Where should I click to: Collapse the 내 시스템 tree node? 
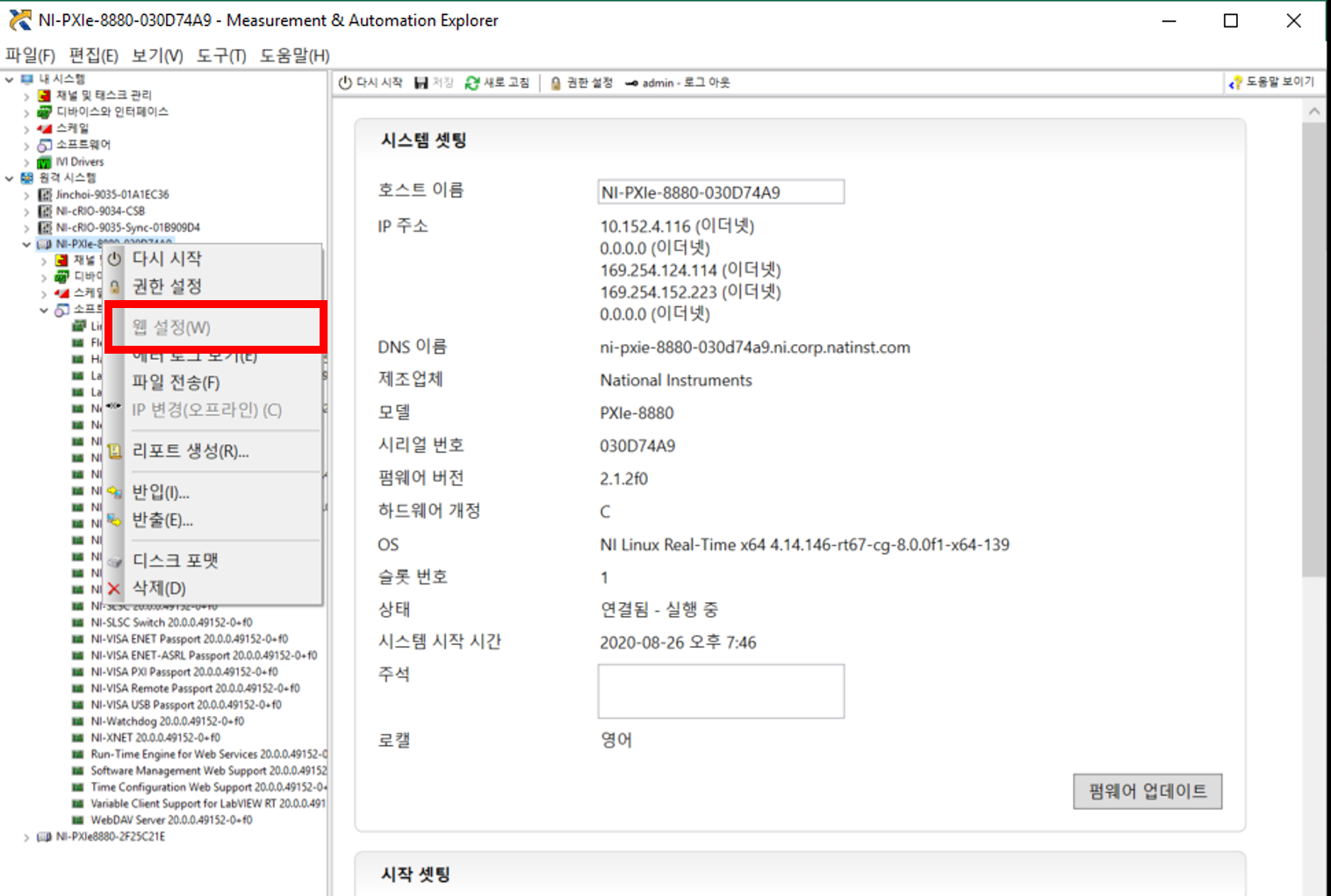pyautogui.click(x=10, y=77)
